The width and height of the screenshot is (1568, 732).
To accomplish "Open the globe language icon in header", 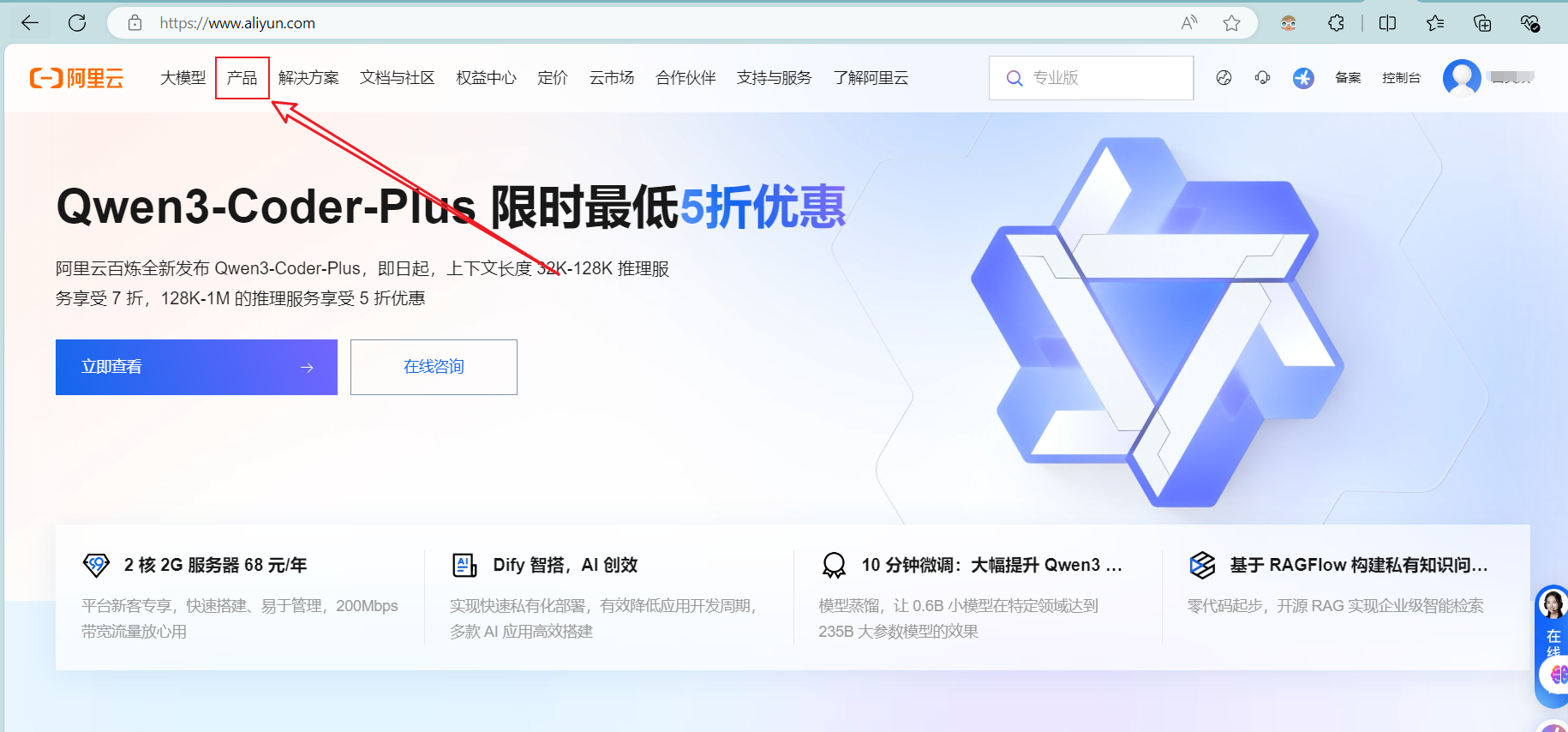I will [x=1224, y=78].
